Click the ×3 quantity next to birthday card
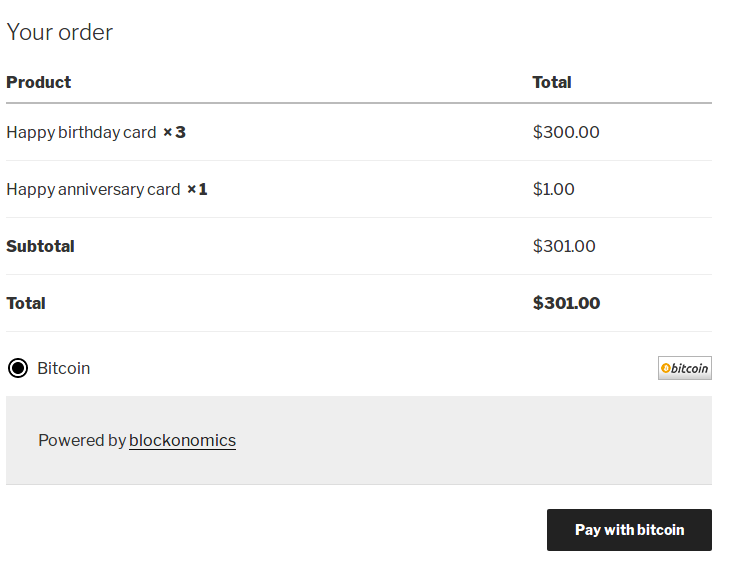 coord(174,132)
